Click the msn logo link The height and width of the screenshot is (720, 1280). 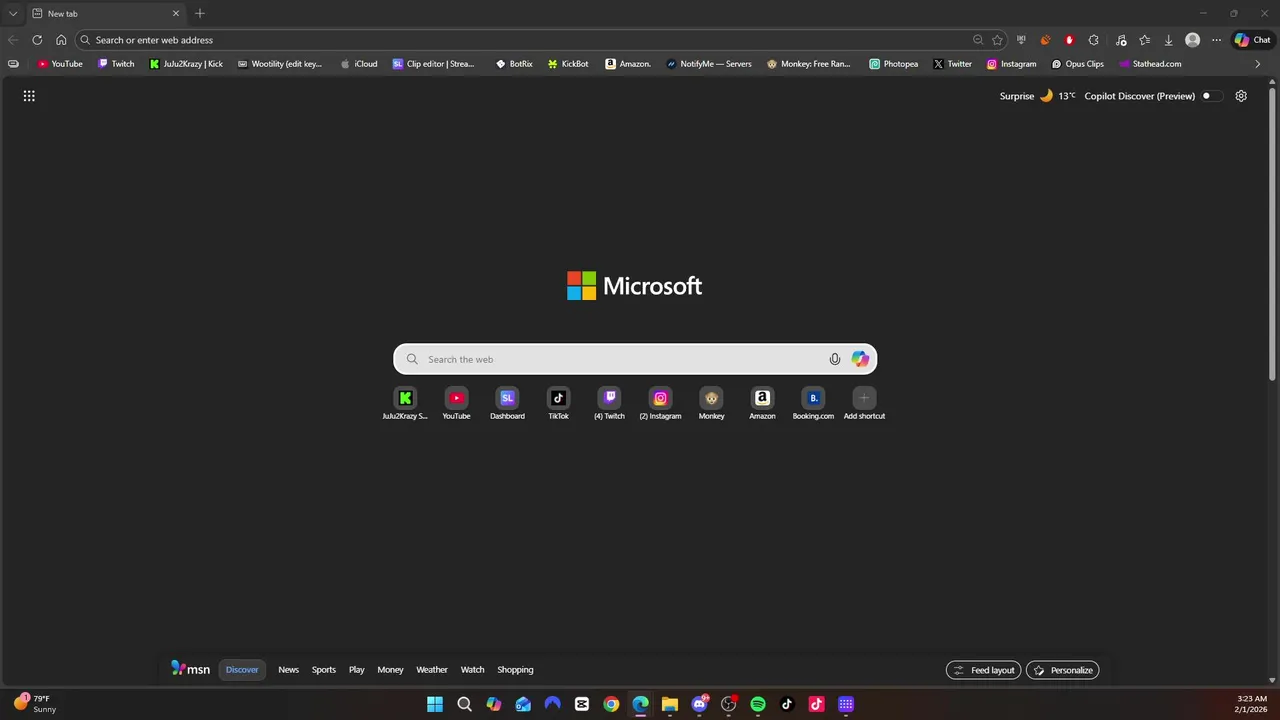pos(190,669)
